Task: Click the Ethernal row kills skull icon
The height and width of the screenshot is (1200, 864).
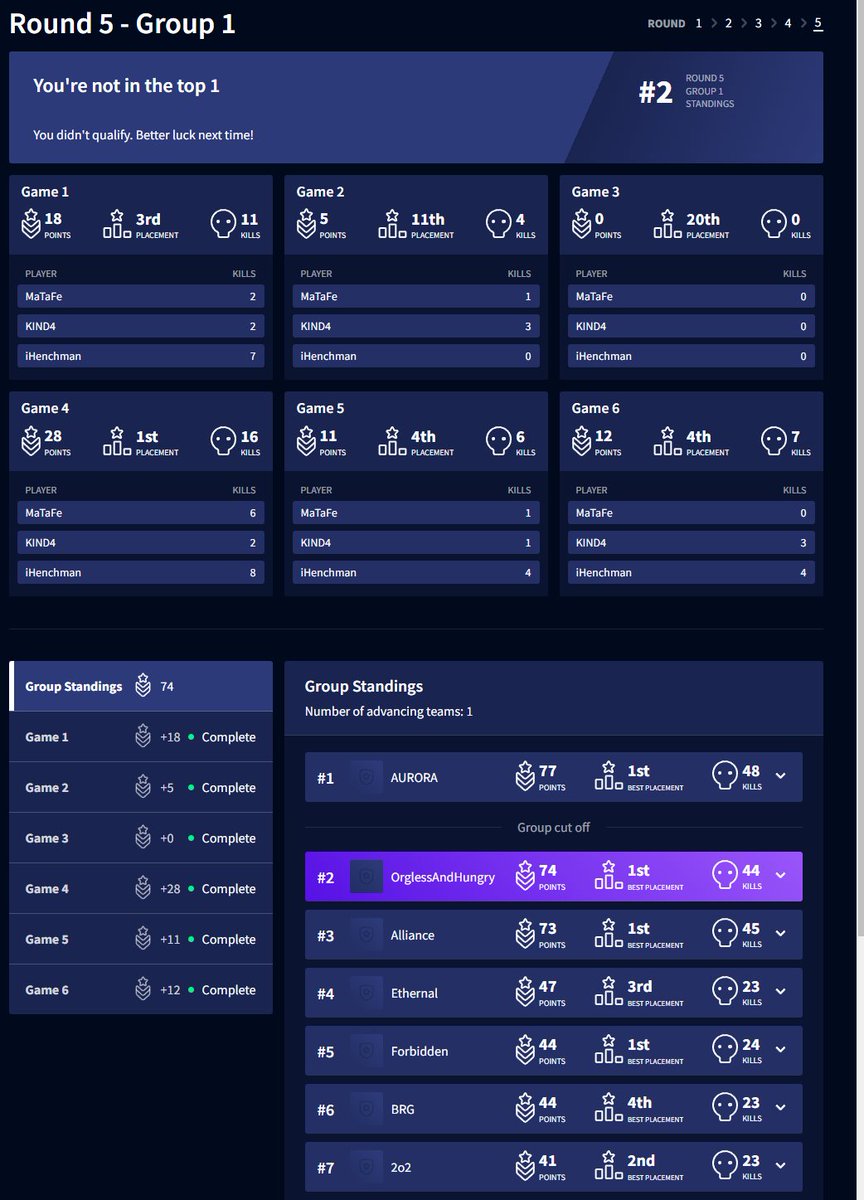Action: [x=725, y=992]
